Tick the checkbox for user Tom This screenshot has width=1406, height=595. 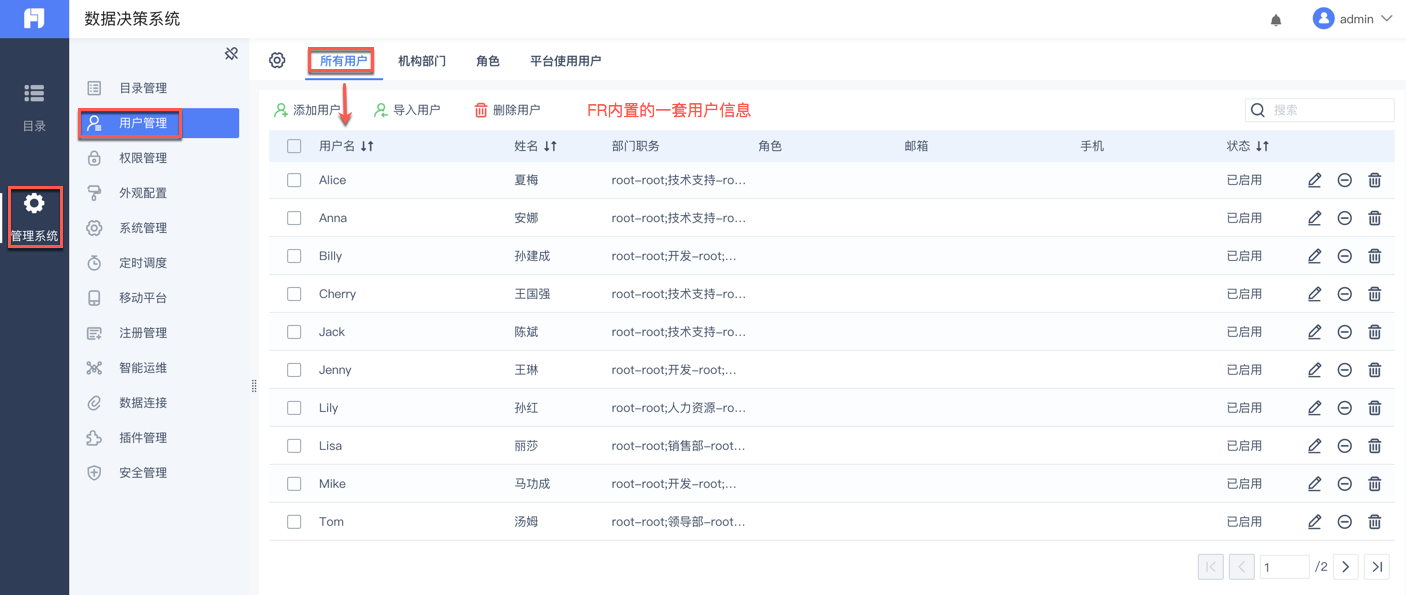294,522
